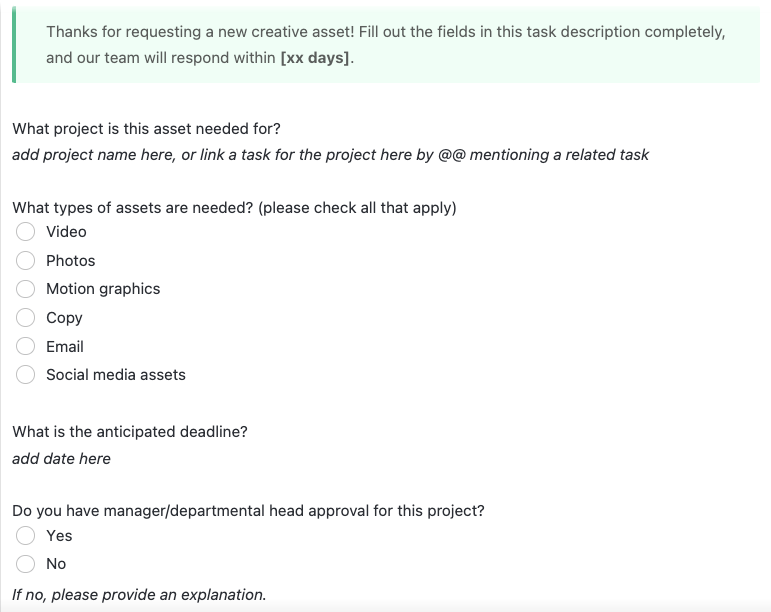
Task: Click the "Social media assets" label text
Action: click(116, 375)
